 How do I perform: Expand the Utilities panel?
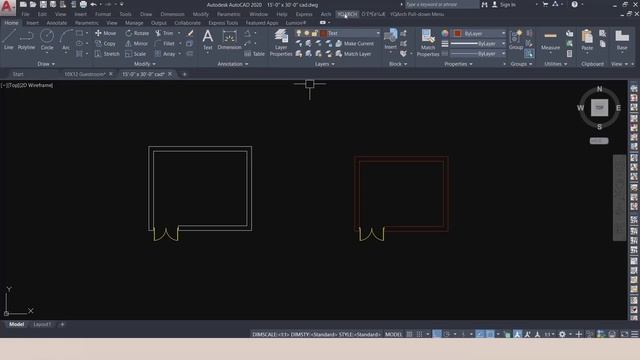[556, 64]
